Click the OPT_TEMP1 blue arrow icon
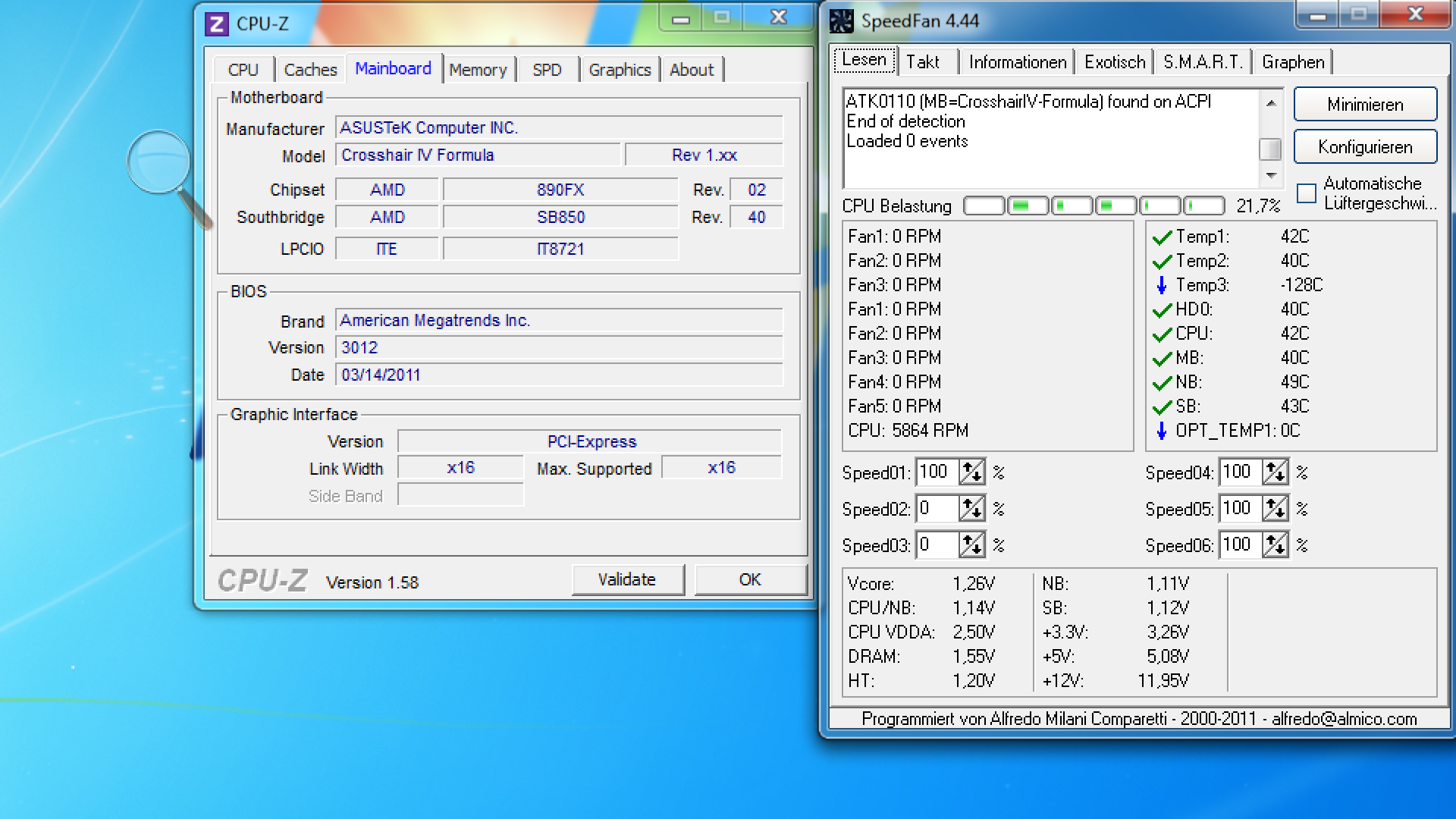Image resolution: width=1456 pixels, height=819 pixels. 1161,431
